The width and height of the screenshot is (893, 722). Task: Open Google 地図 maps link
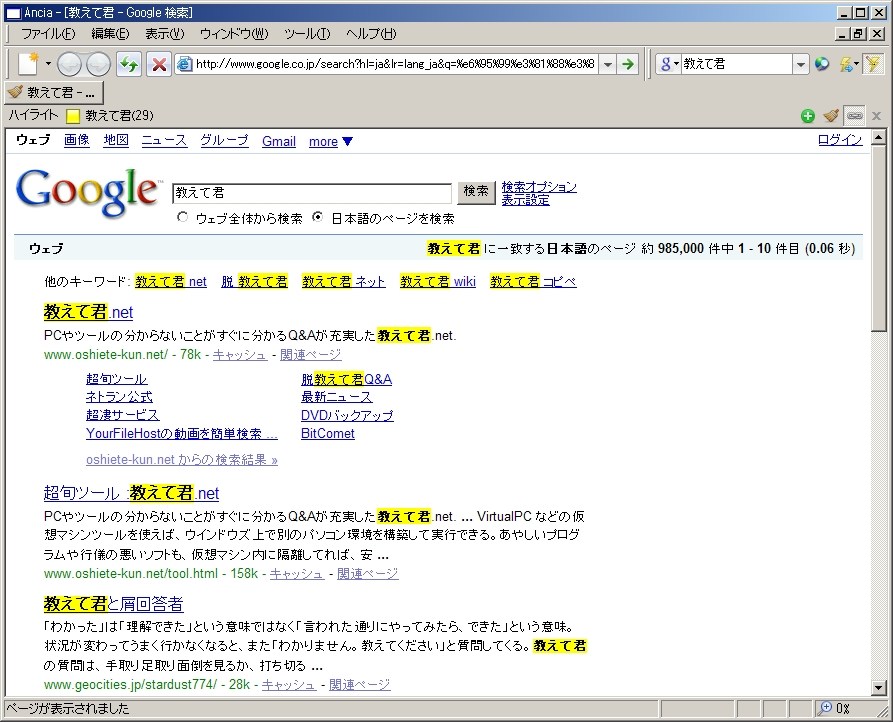(x=116, y=141)
